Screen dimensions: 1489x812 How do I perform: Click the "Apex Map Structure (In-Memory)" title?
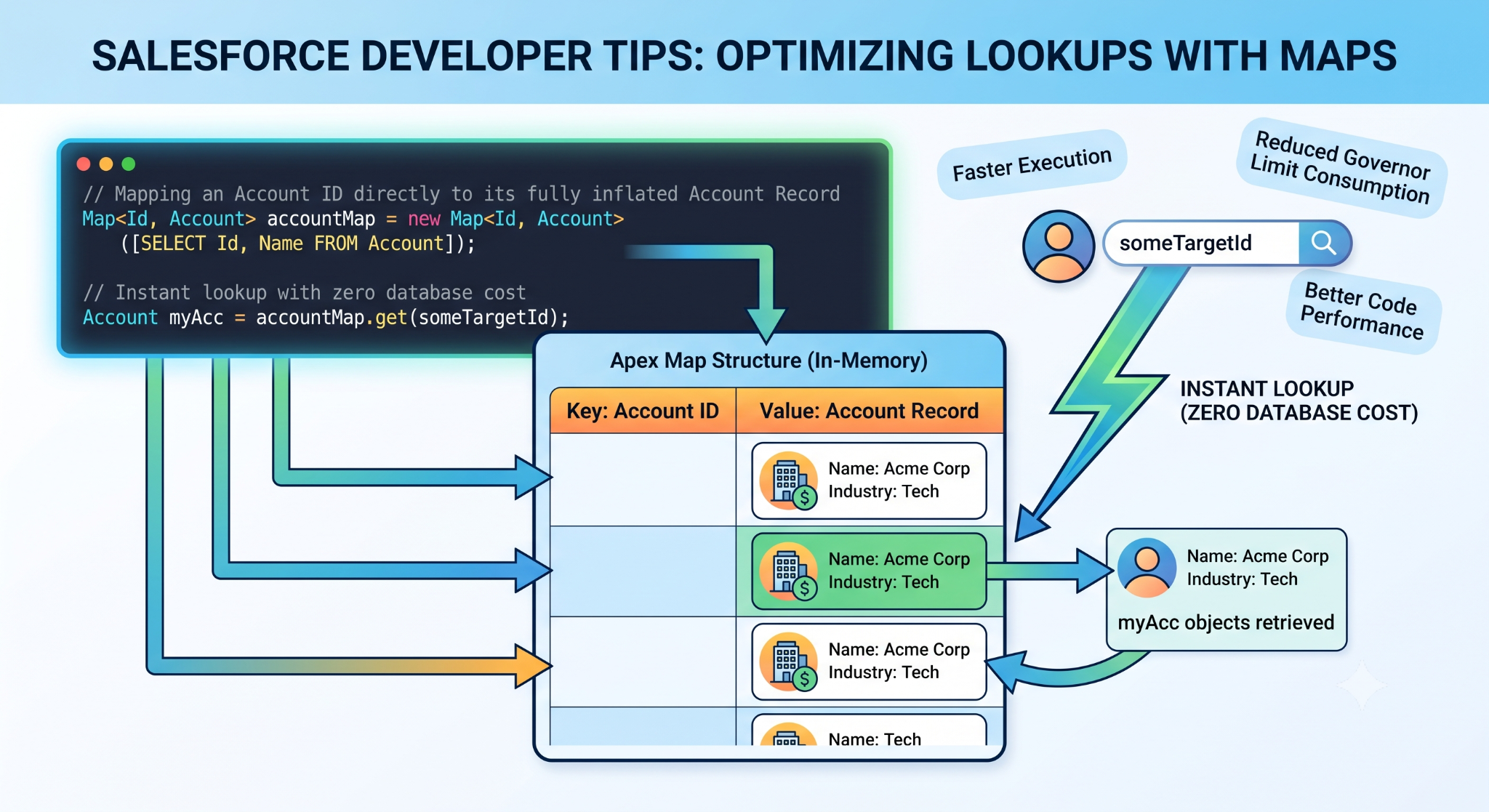768,361
